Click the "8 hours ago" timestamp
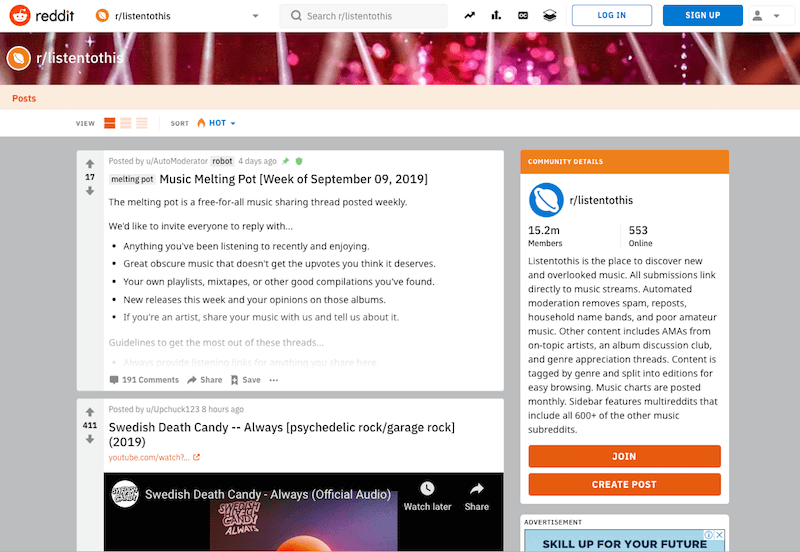Screen dimensions: 800x552 pos(222,409)
